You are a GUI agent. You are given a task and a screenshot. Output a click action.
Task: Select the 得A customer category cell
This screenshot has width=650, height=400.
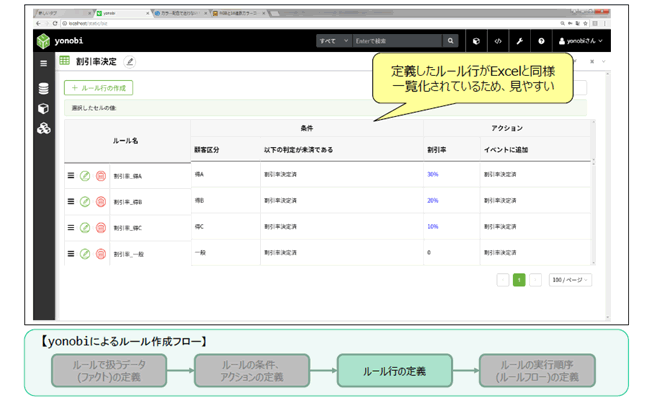[x=226, y=175]
